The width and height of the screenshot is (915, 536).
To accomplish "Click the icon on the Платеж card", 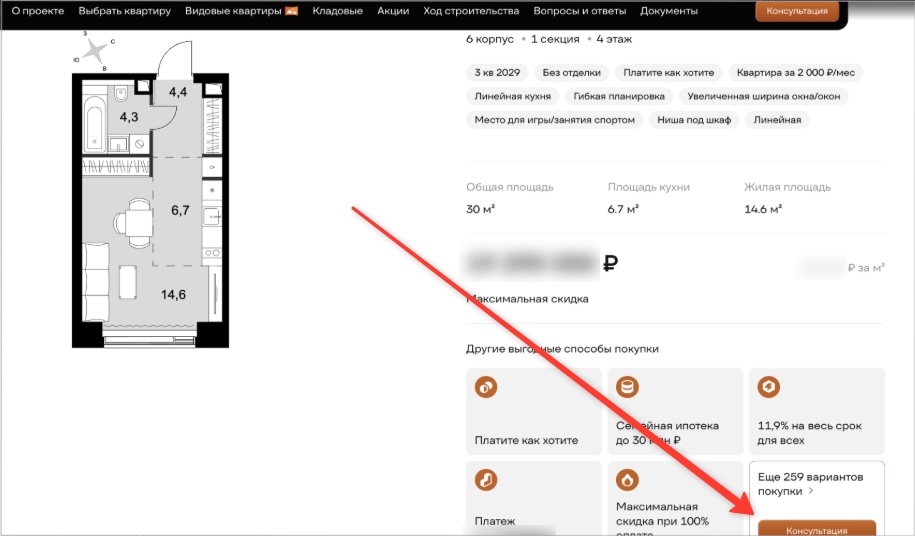I will point(486,481).
